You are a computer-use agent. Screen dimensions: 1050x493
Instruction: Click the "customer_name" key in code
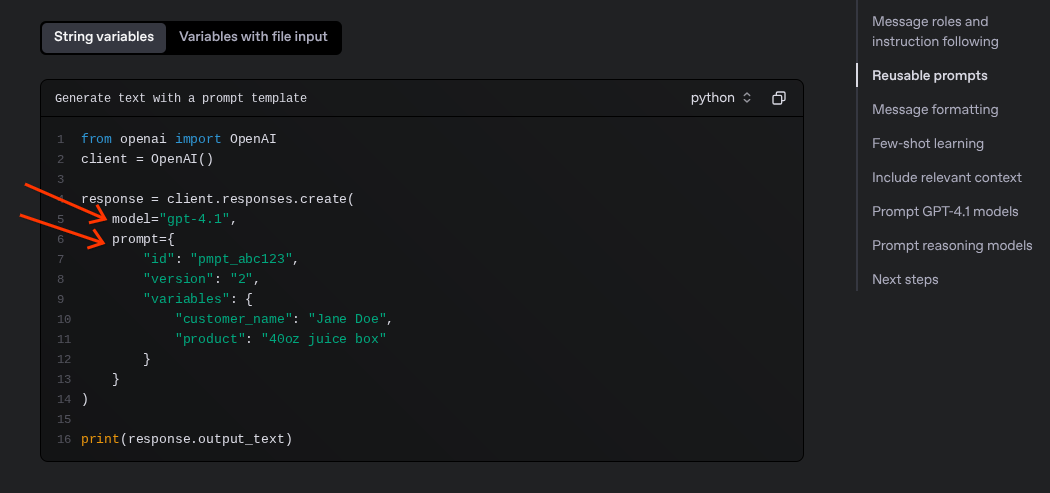233,319
